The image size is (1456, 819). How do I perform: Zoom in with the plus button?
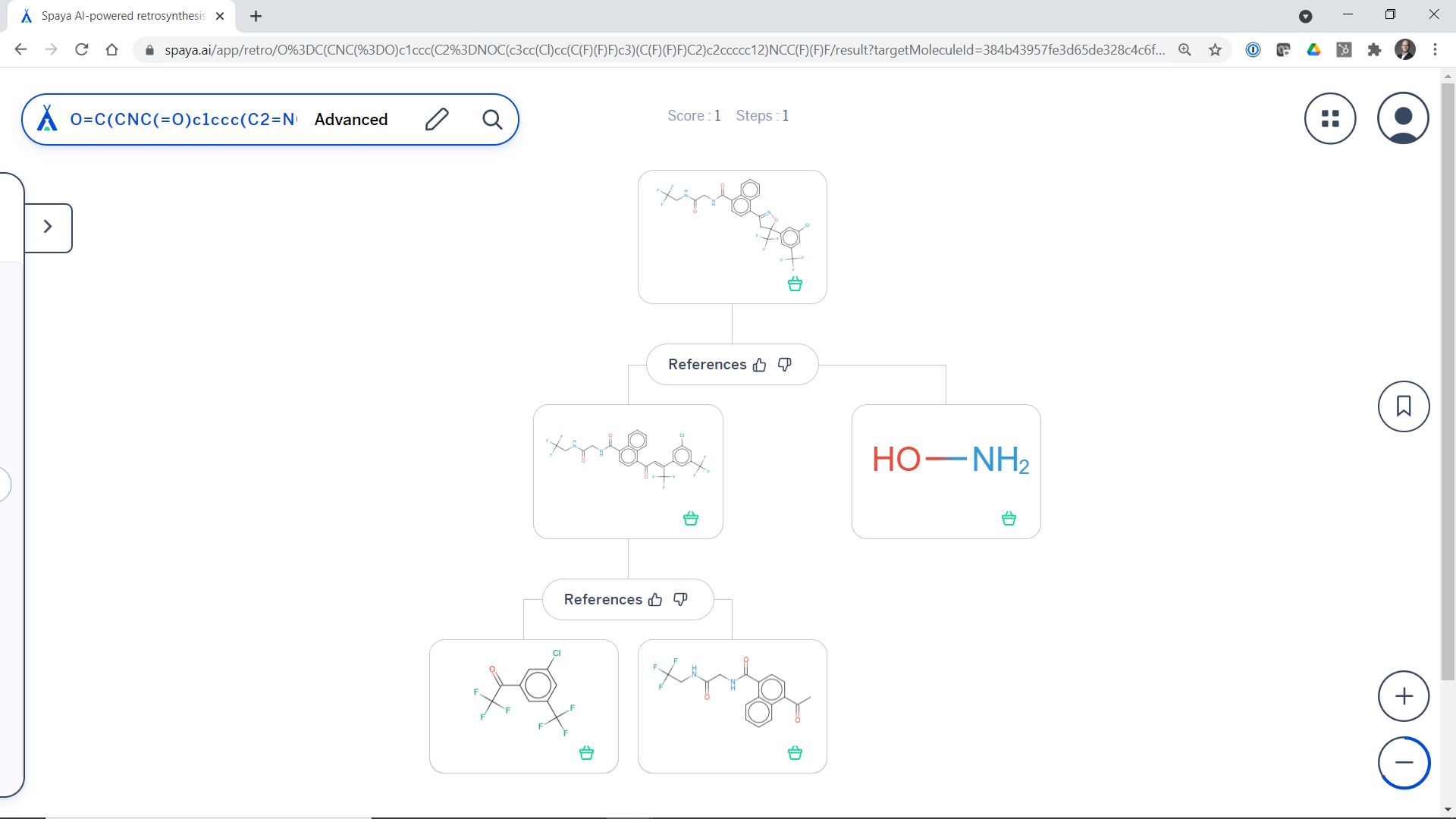(1404, 696)
